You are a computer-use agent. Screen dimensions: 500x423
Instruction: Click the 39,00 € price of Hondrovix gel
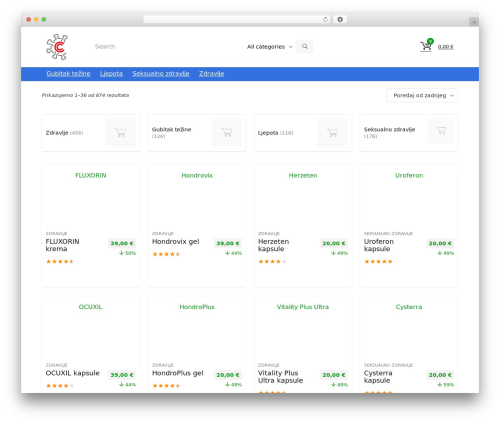click(228, 243)
